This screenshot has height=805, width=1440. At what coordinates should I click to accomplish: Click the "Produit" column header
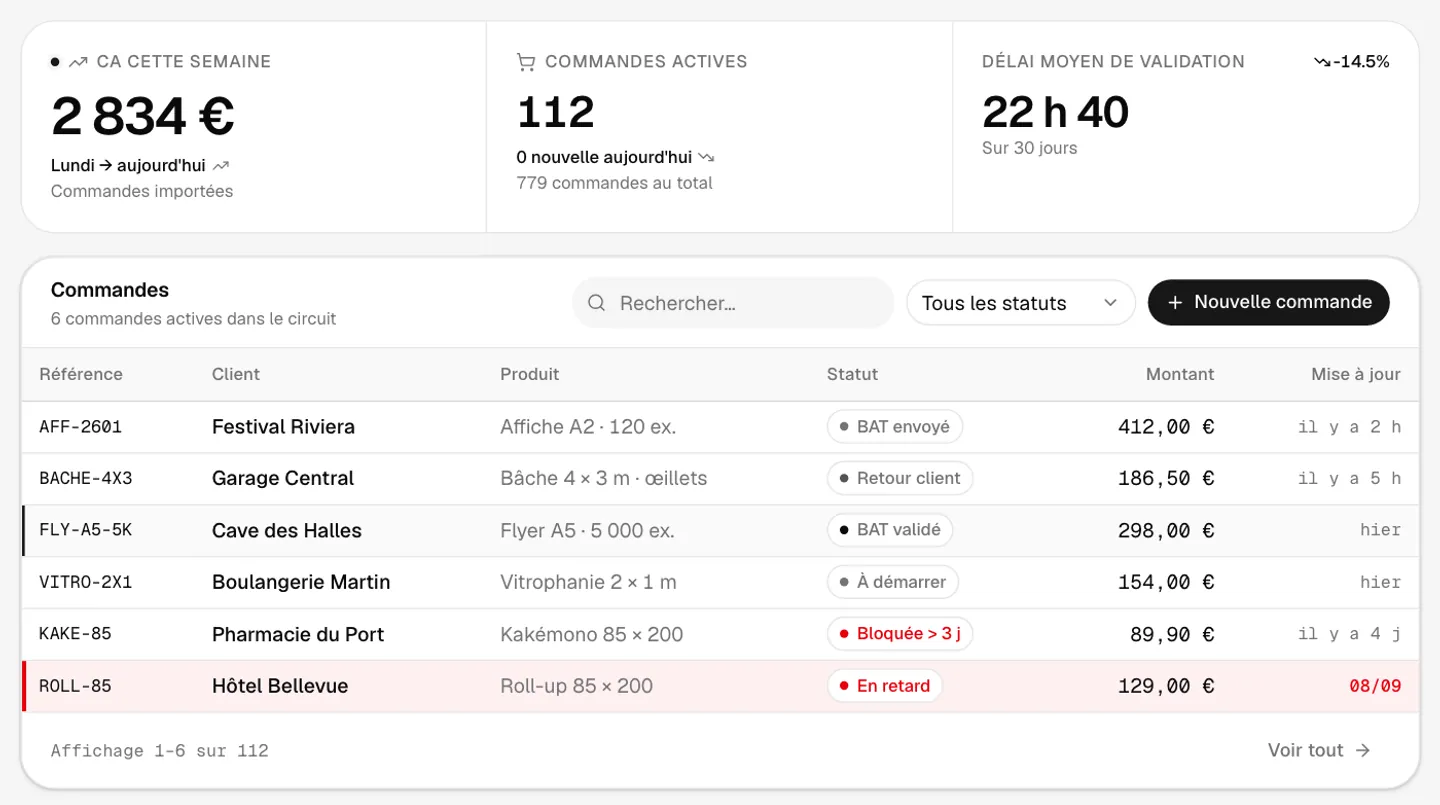click(x=530, y=374)
